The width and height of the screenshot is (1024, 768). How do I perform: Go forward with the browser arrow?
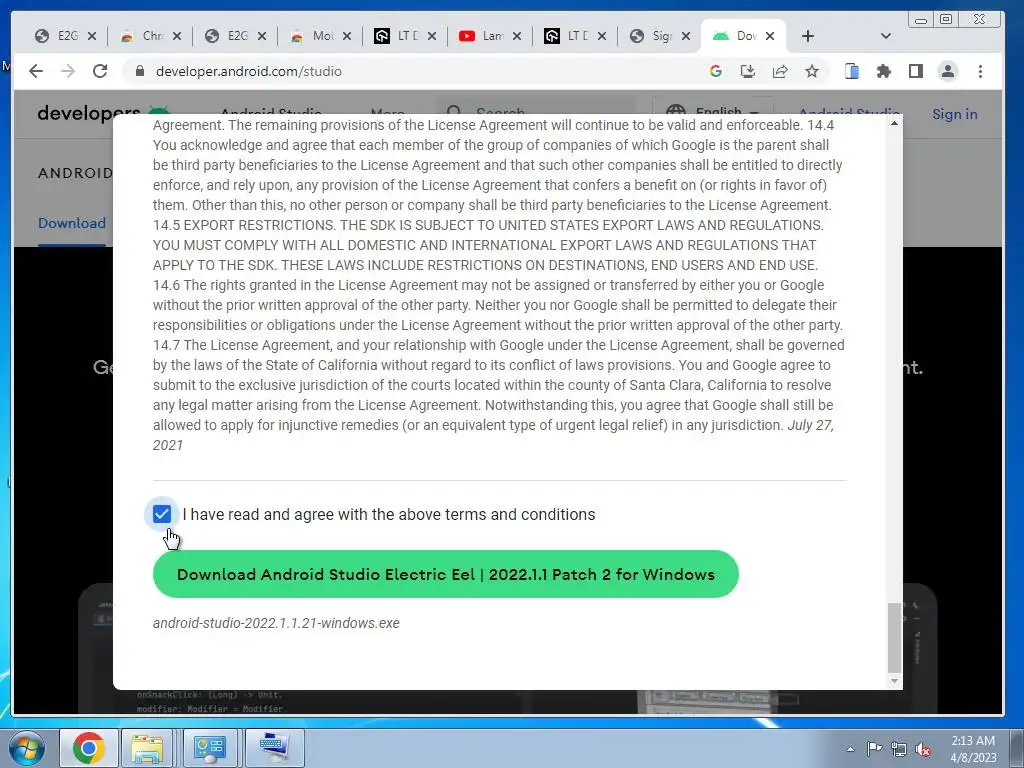click(x=68, y=71)
